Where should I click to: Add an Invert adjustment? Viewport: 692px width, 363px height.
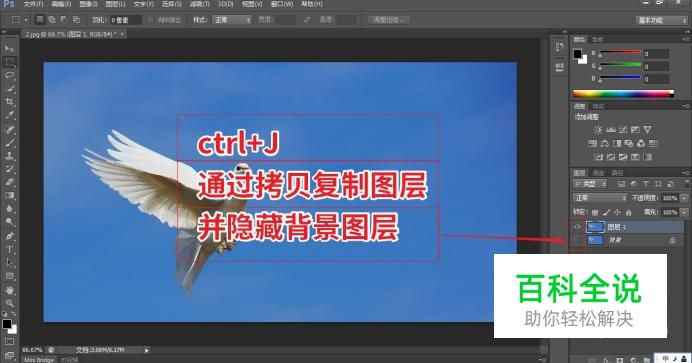[x=599, y=157]
